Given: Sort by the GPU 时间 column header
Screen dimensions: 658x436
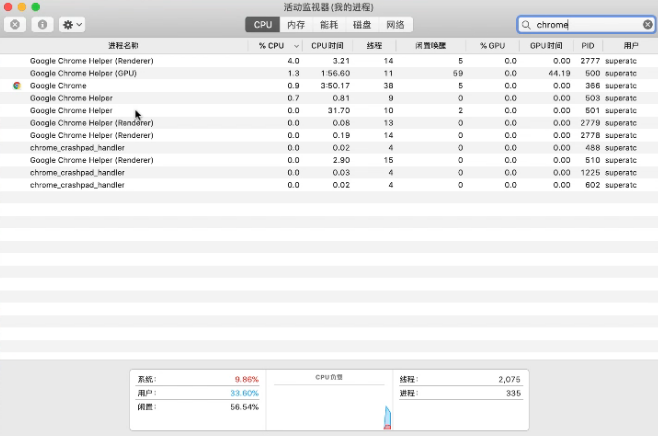Looking at the screenshot, I should [x=546, y=46].
